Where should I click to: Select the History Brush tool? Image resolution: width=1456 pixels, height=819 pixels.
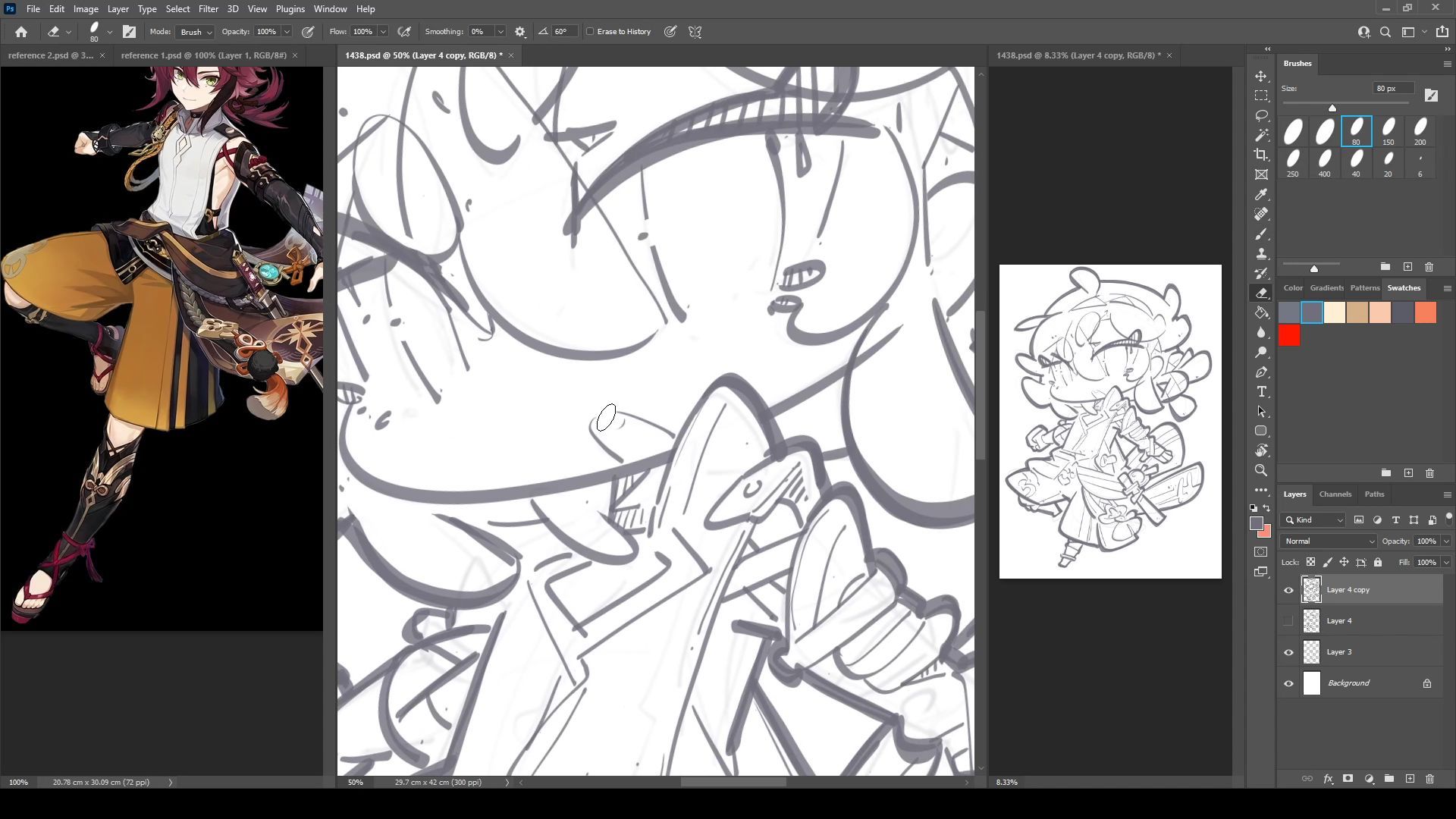tap(1261, 274)
